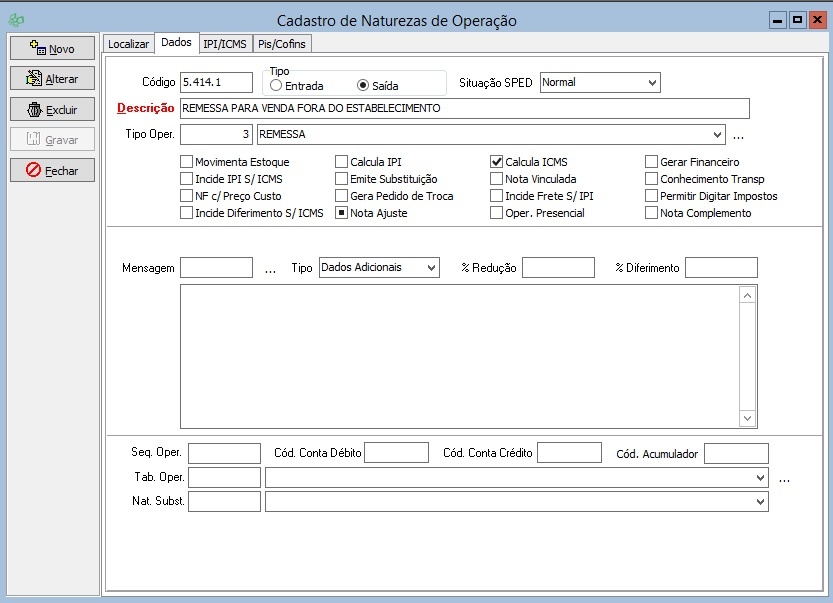Screen dimensions: 833x603
Task: Go to the Pis/Cofins tab
Action: 282,44
